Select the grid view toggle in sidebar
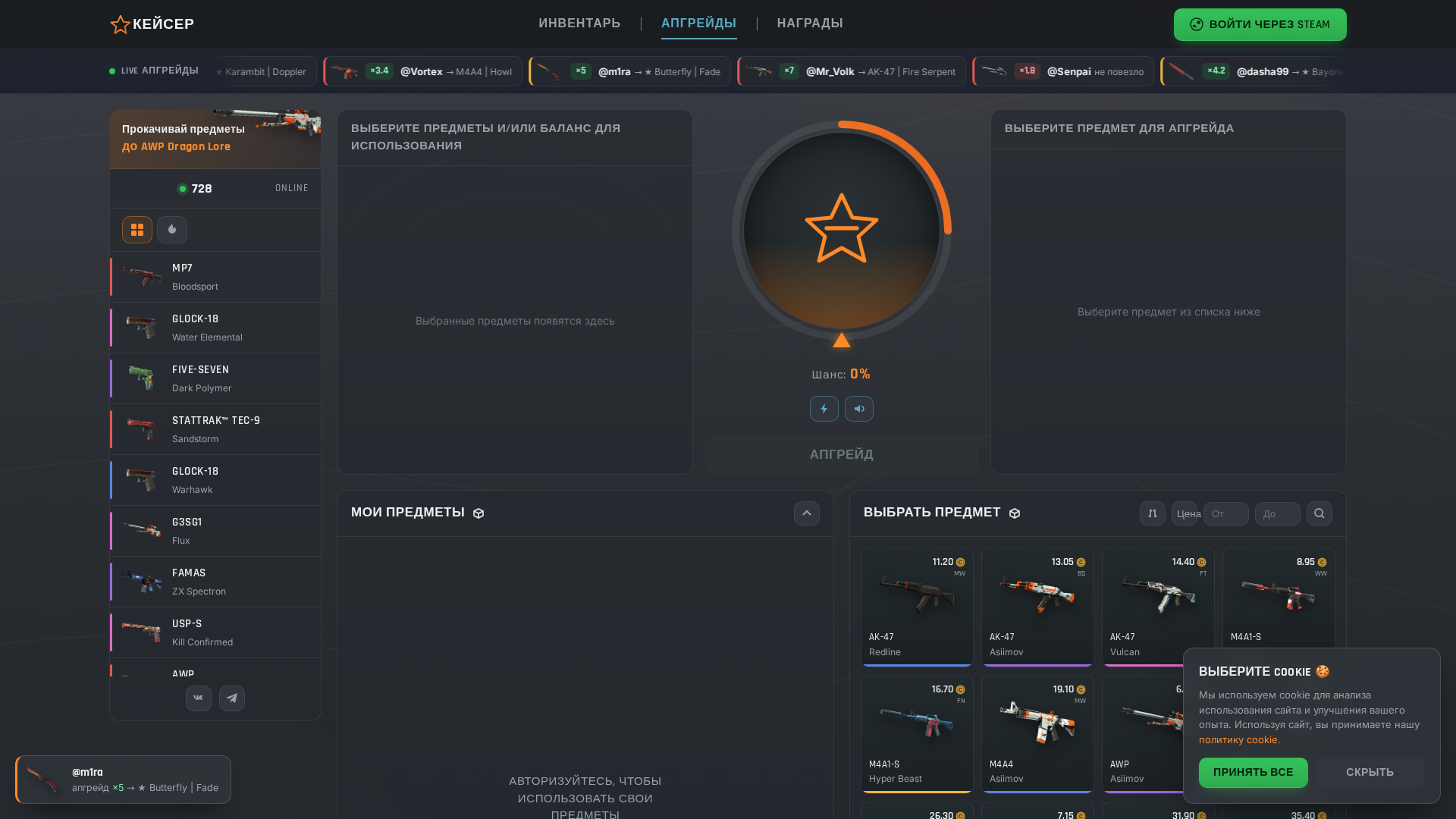This screenshot has height=819, width=1456. coord(137,230)
